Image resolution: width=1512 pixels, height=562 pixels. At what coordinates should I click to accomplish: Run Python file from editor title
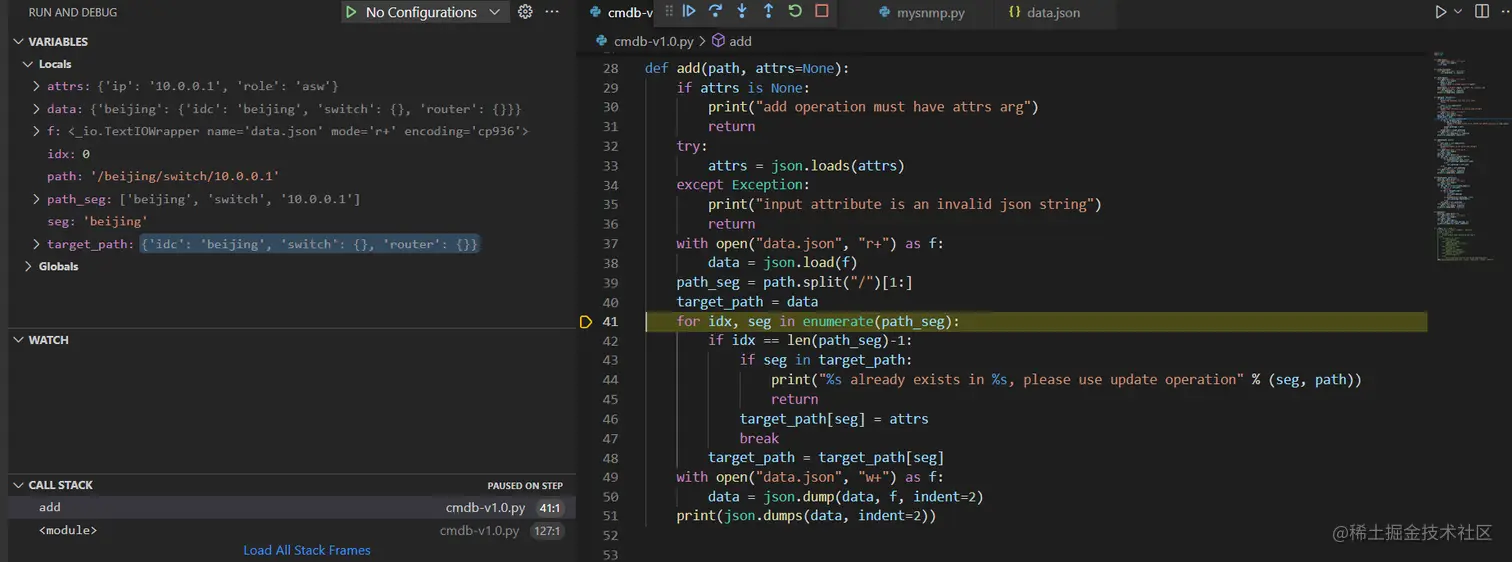click(1440, 12)
